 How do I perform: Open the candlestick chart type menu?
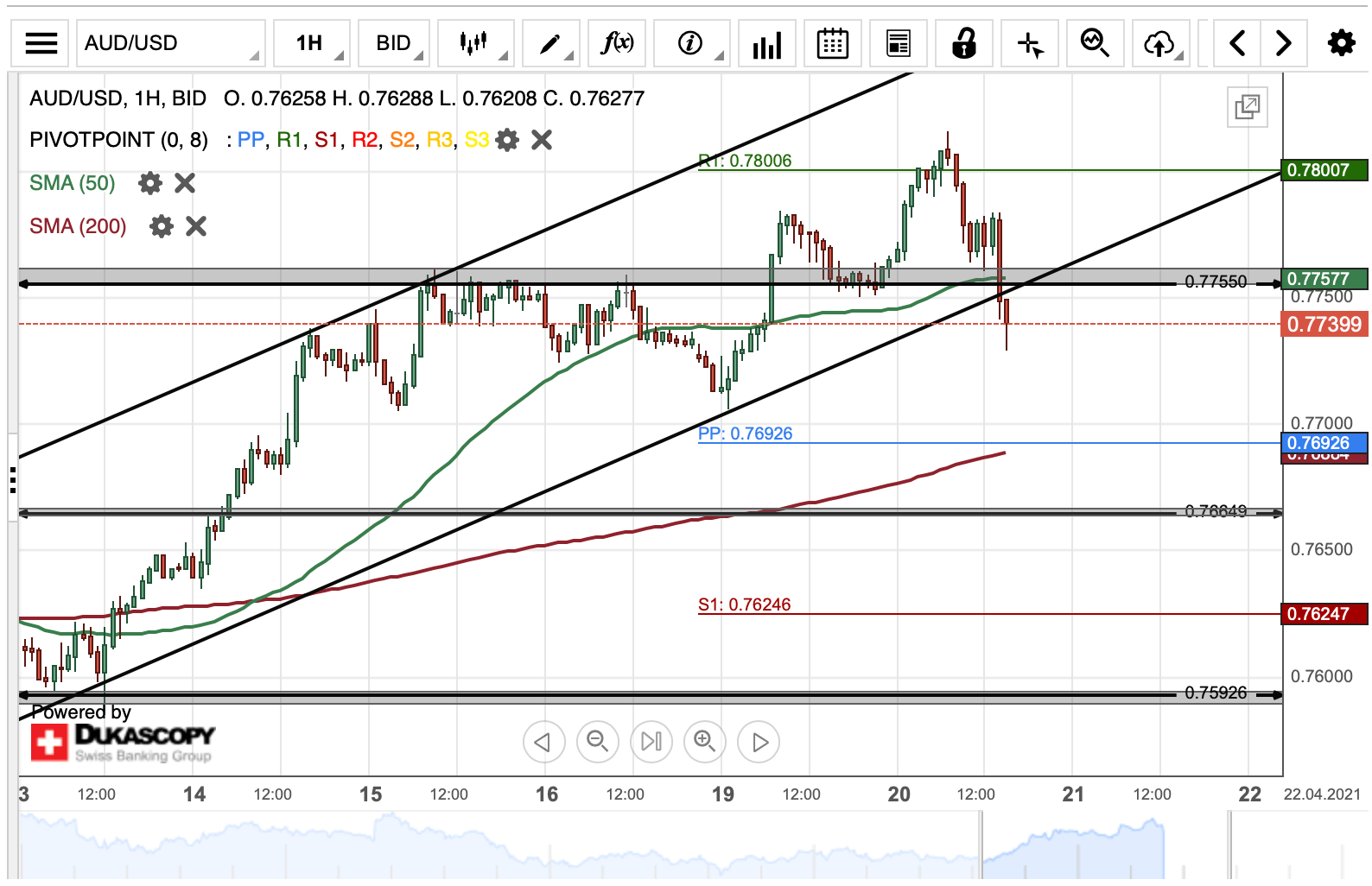tap(475, 42)
